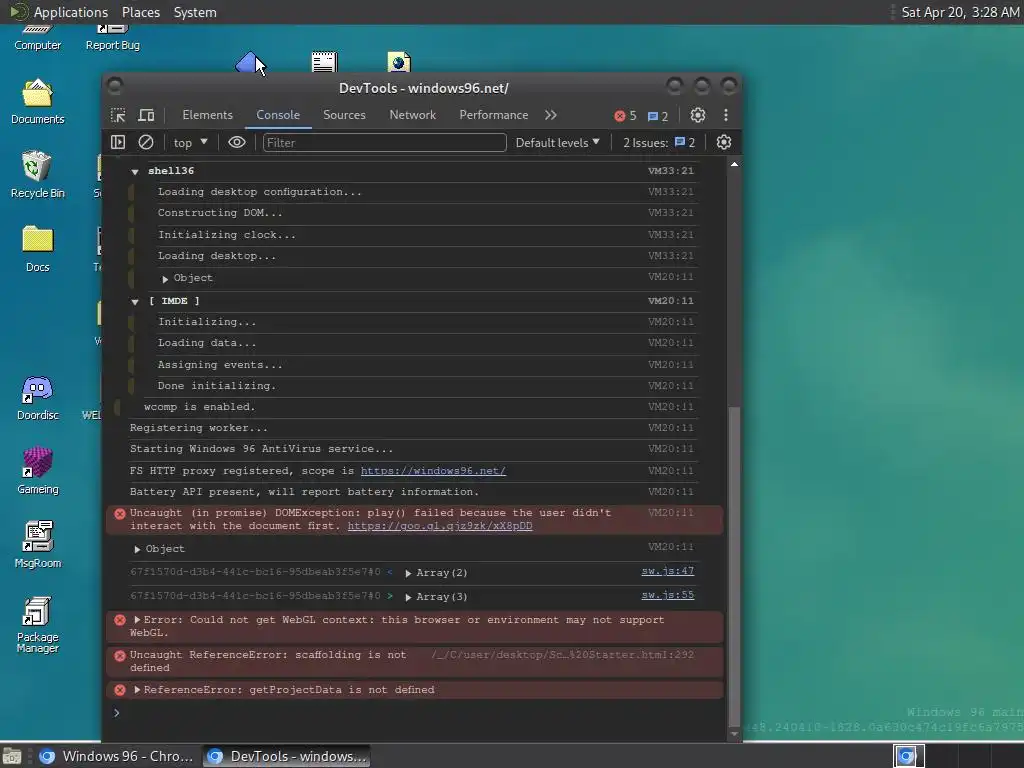Click the blue diamond desktop icon
This screenshot has height=768, width=1024.
click(248, 63)
